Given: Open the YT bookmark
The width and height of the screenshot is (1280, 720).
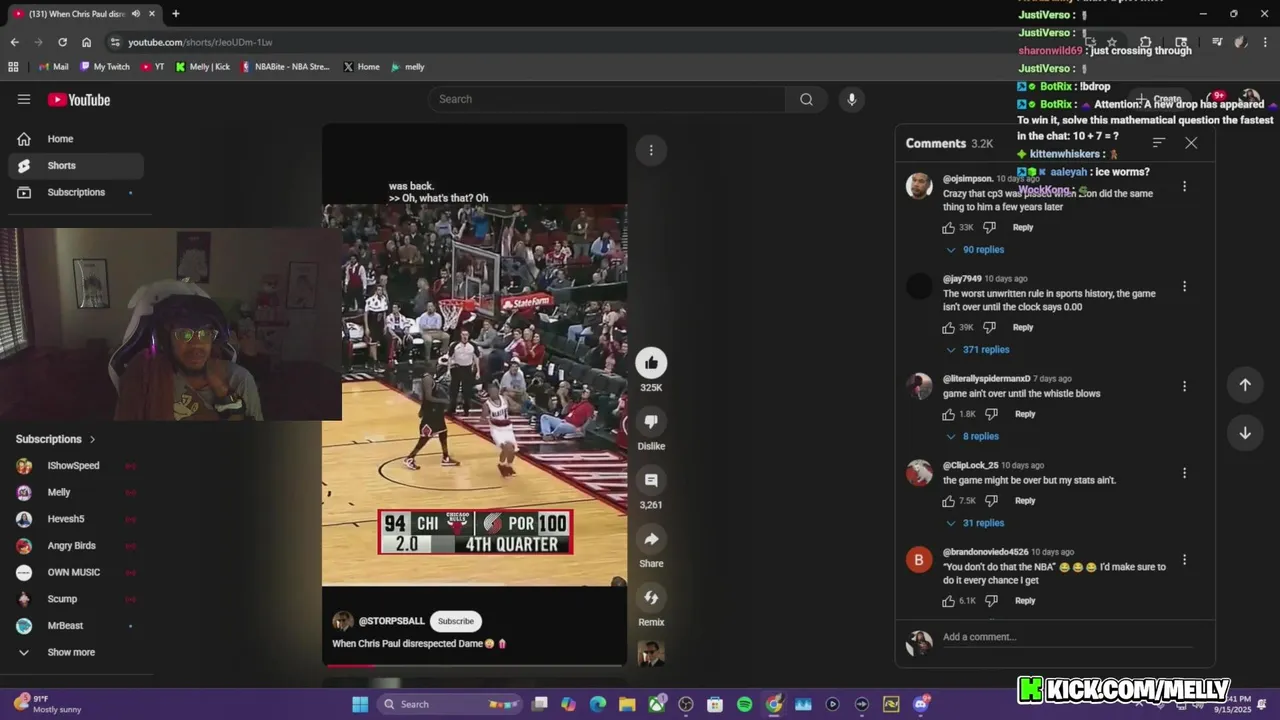Looking at the screenshot, I should (153, 67).
